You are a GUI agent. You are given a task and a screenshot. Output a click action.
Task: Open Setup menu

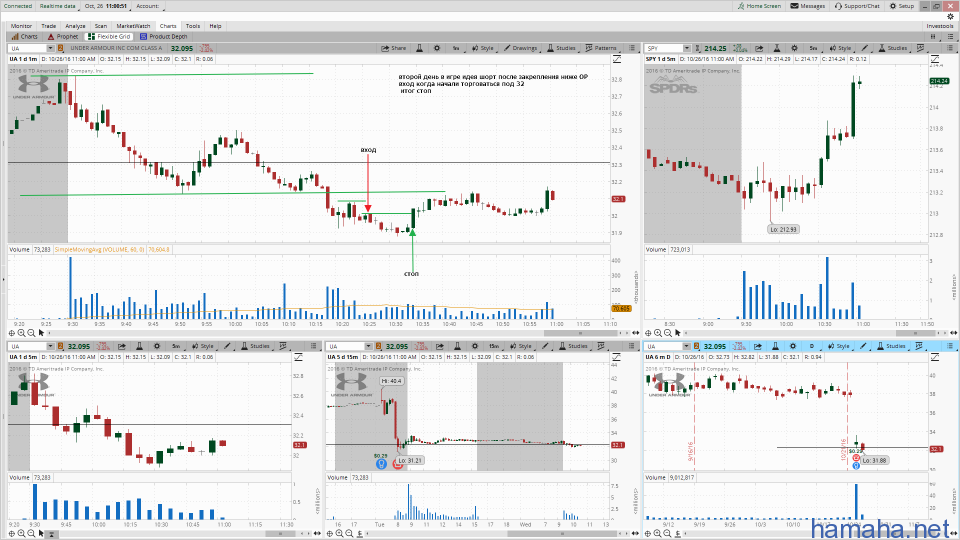click(902, 6)
